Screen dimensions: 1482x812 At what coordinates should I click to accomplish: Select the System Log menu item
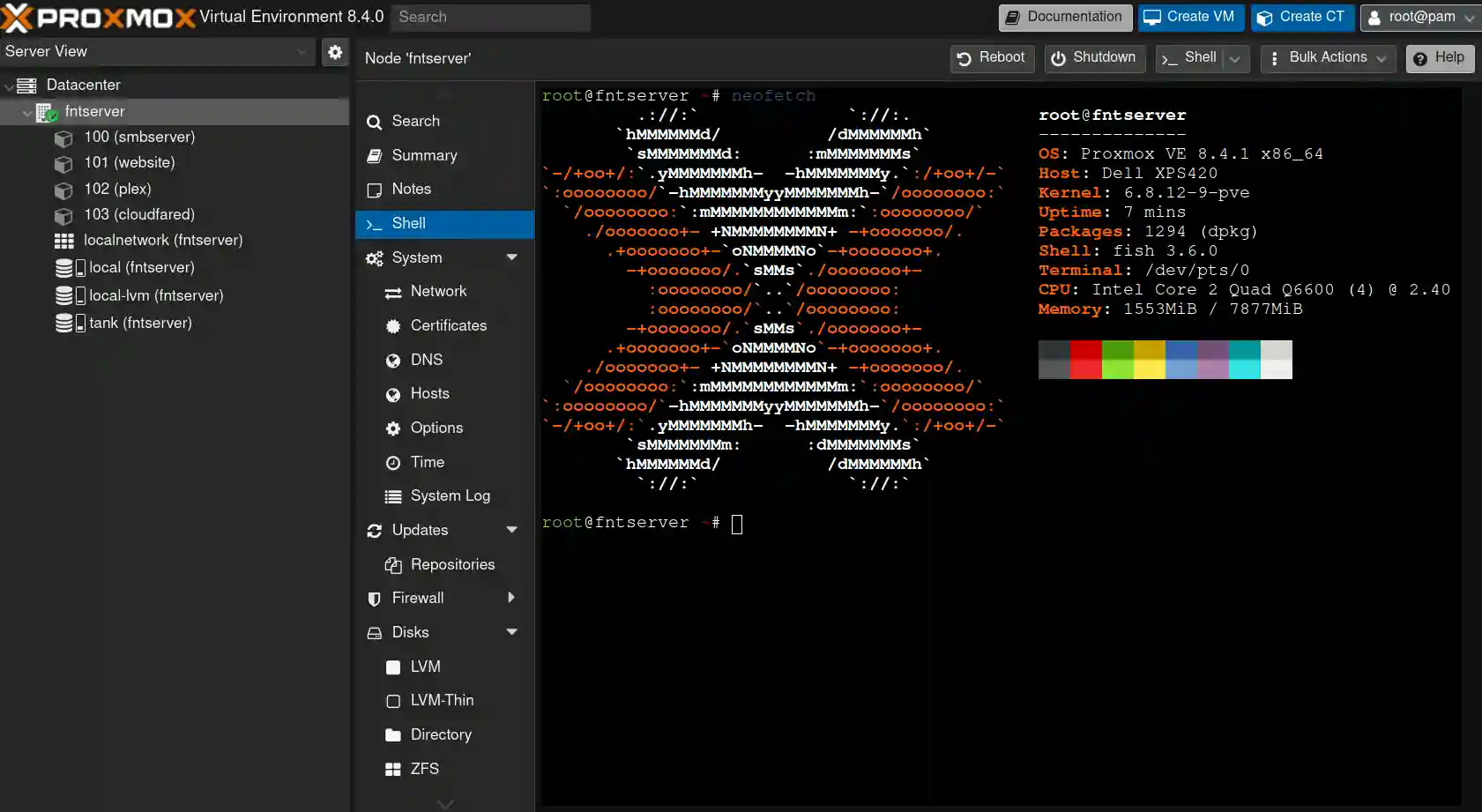(450, 495)
